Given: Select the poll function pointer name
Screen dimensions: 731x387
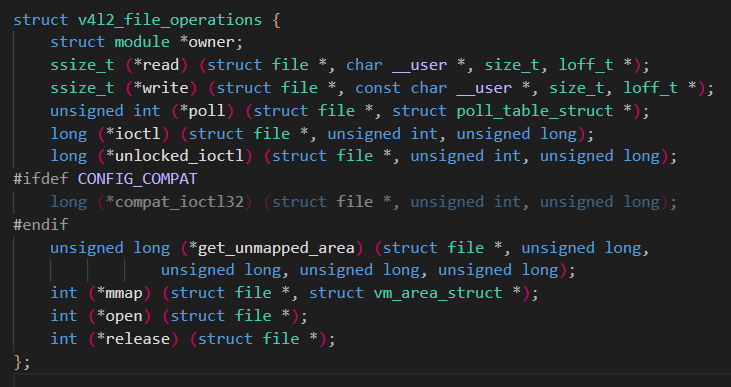Looking at the screenshot, I should (x=207, y=111).
